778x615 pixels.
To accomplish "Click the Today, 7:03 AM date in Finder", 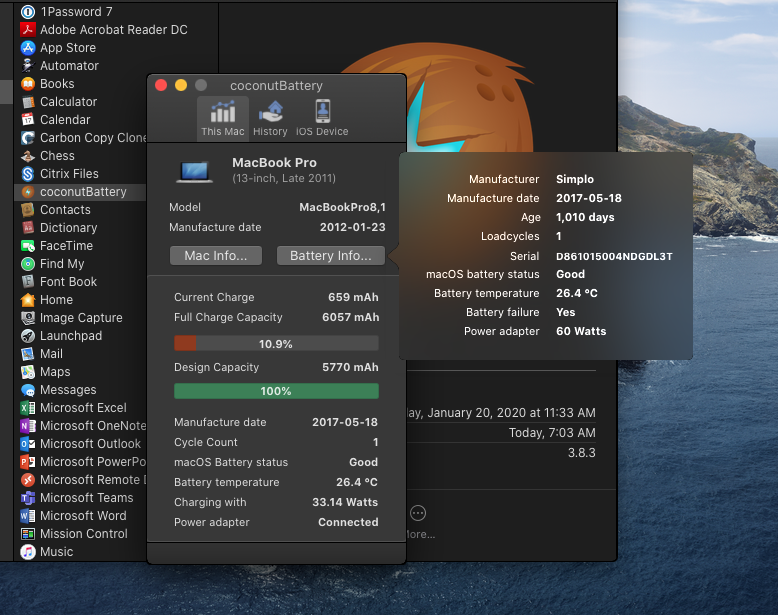I will pyautogui.click(x=552, y=433).
